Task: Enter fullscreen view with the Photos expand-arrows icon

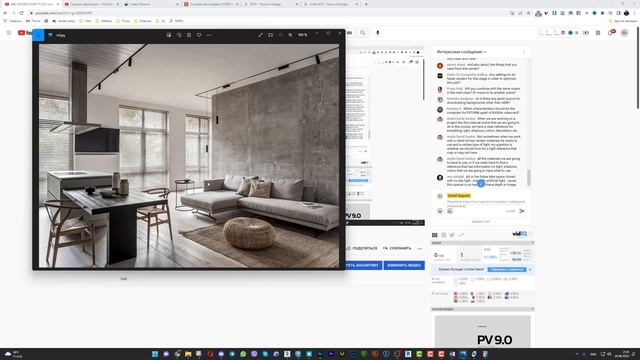Action: tap(260, 35)
